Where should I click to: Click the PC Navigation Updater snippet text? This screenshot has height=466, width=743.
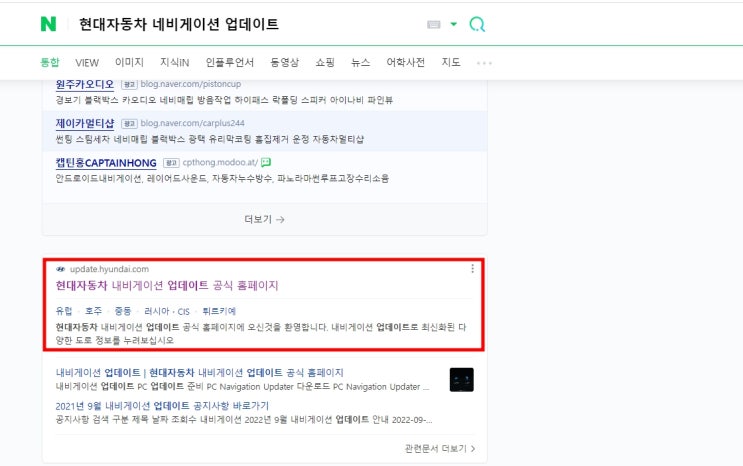pyautogui.click(x=243, y=387)
